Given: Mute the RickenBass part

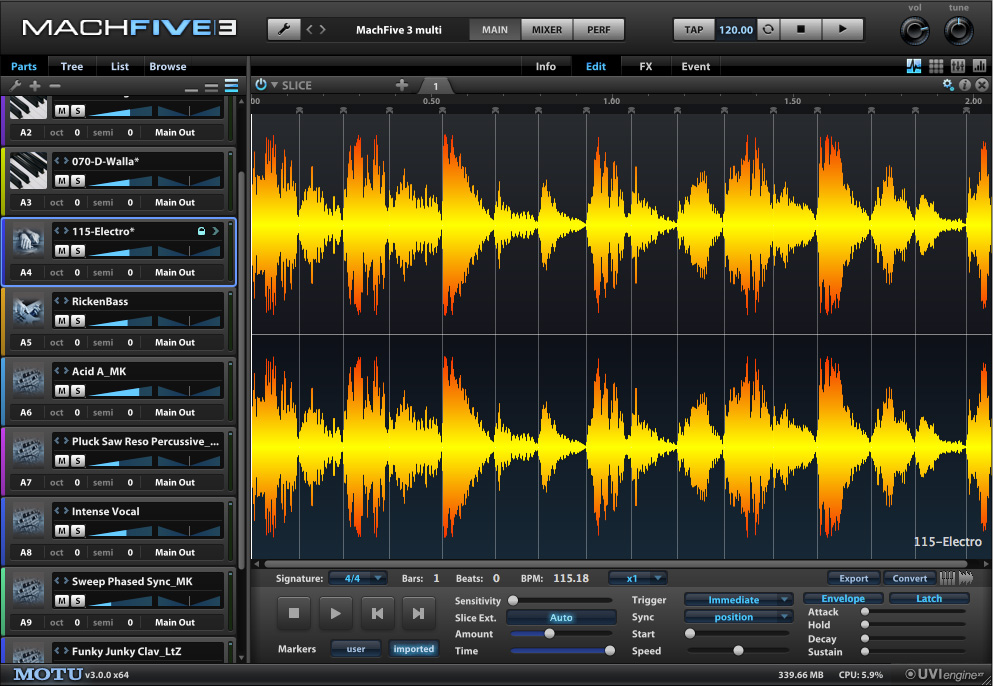Looking at the screenshot, I should click(x=61, y=320).
